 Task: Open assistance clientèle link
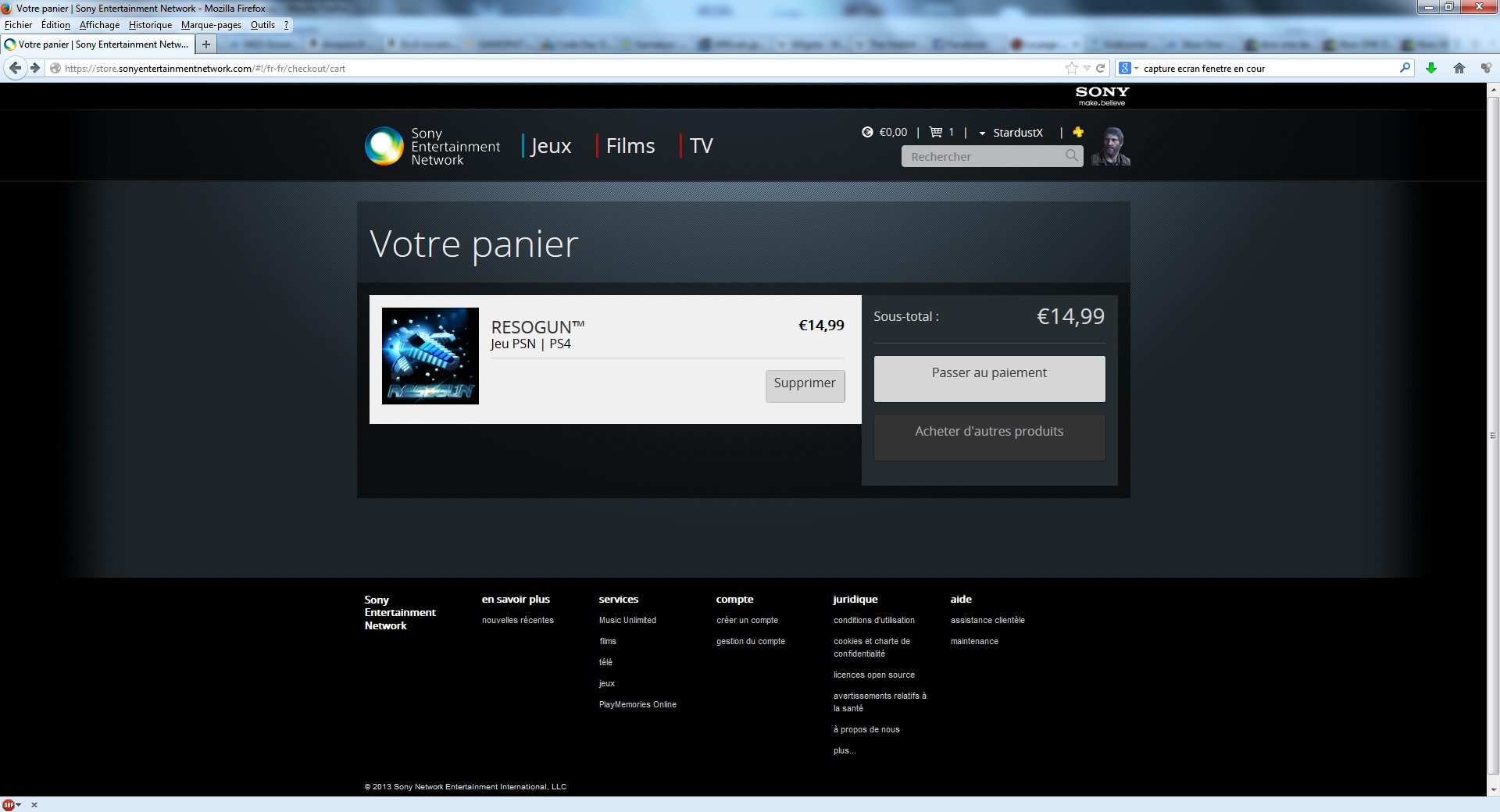[x=987, y=620]
